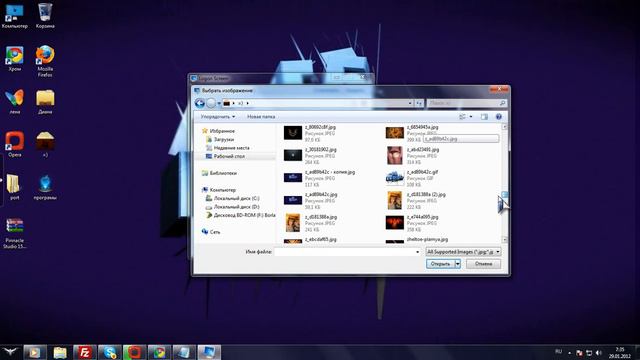Expand the Открыть button's split arrow
640x360 pixels.
[x=458, y=264]
